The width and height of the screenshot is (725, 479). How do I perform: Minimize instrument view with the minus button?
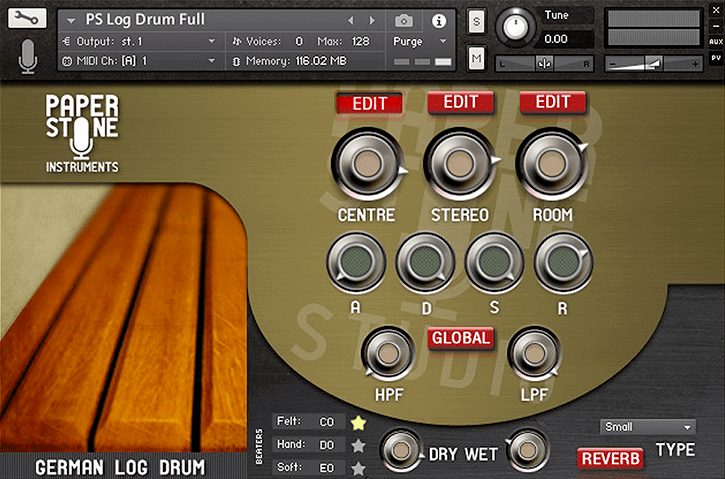(x=716, y=26)
